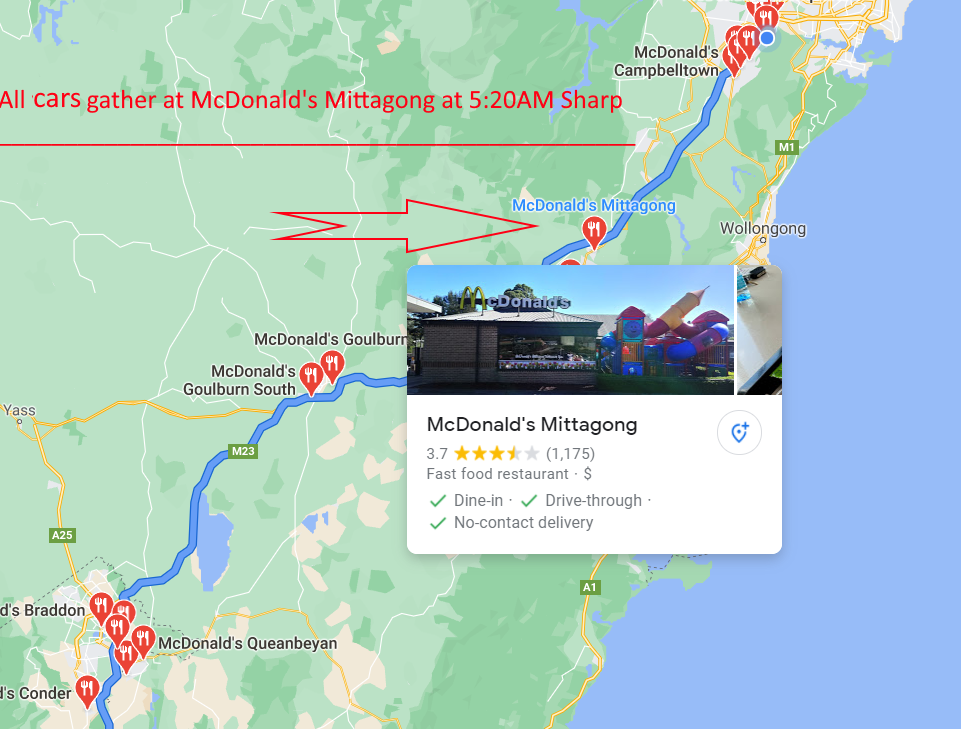The height and width of the screenshot is (729, 961).
Task: Click the M23 highway shield
Action: coord(243,451)
